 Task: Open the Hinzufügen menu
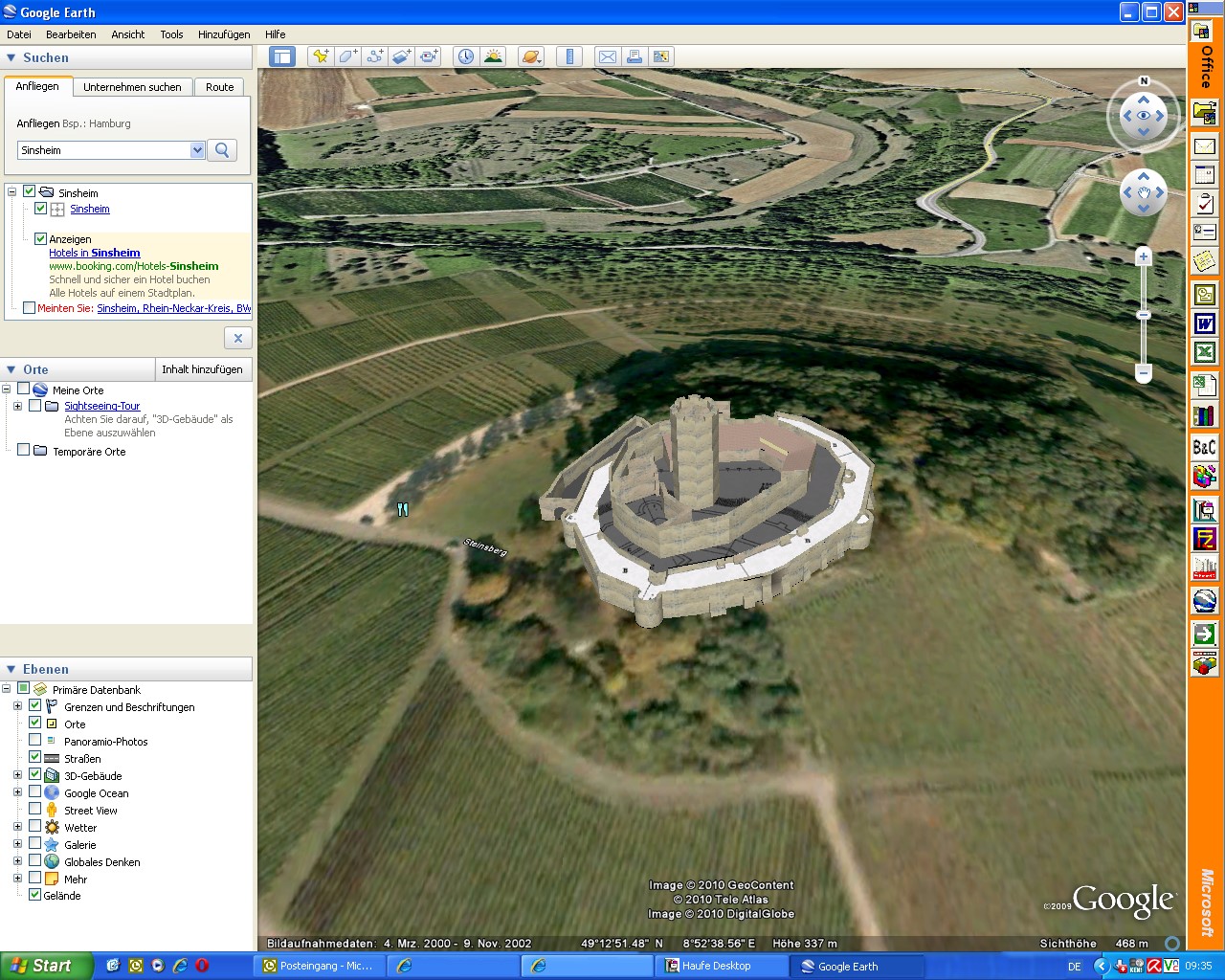pyautogui.click(x=224, y=34)
